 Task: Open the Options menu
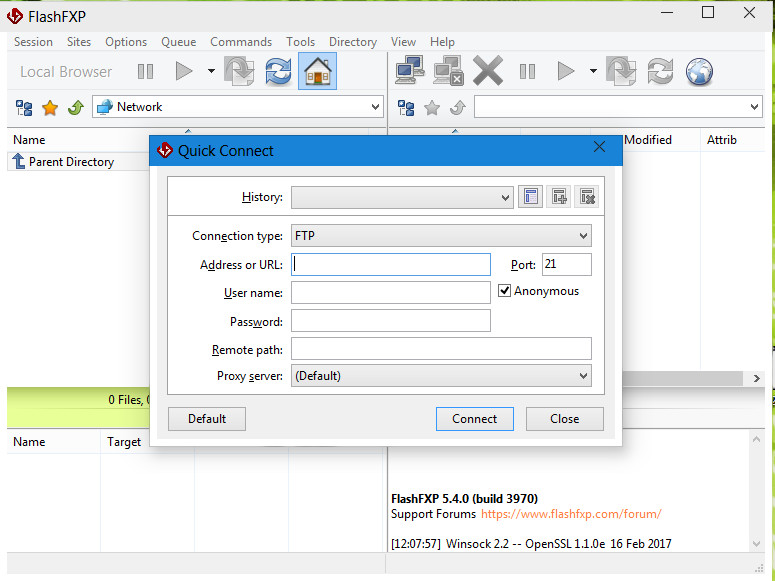(126, 42)
